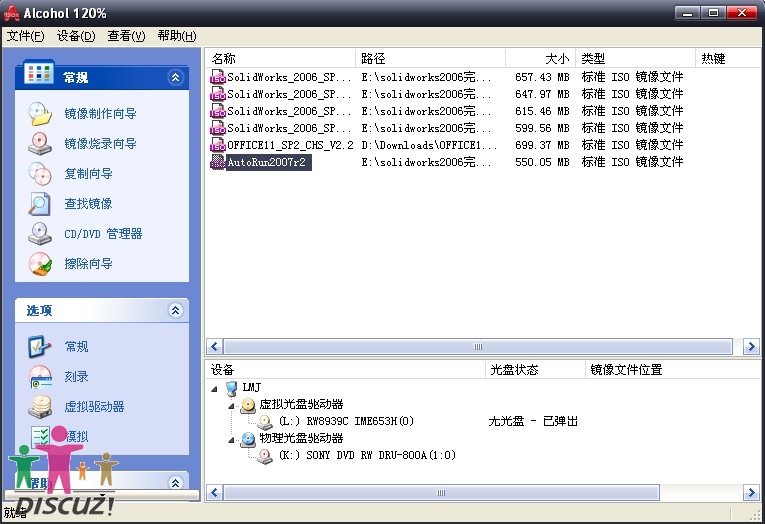
Task: Select the AutoRun2007r2 file name
Action: (x=266, y=162)
